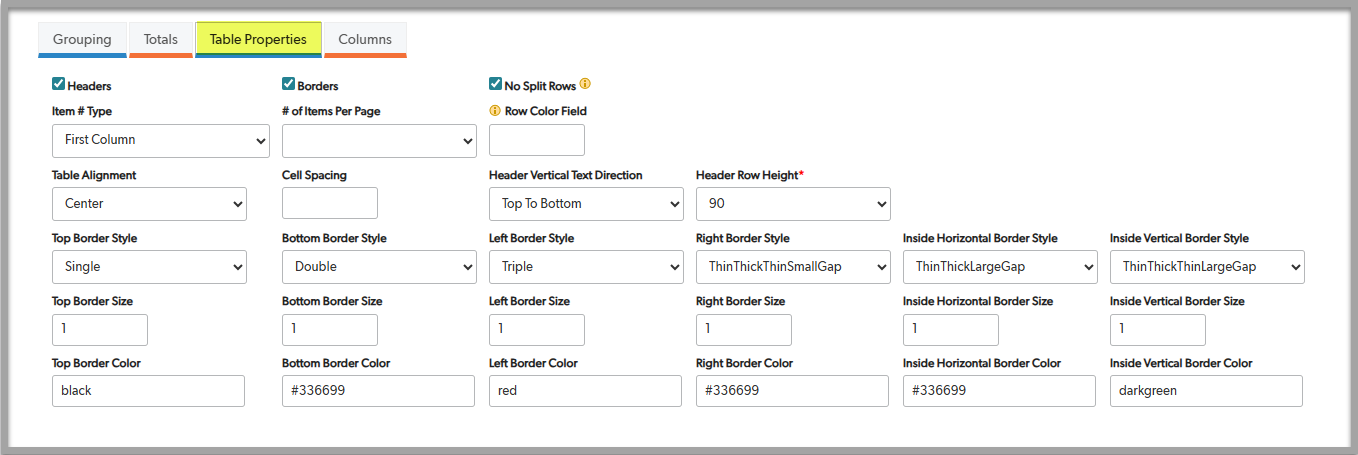Screen dimensions: 1358x455
Task: Open the Totals tab
Action: [x=161, y=39]
